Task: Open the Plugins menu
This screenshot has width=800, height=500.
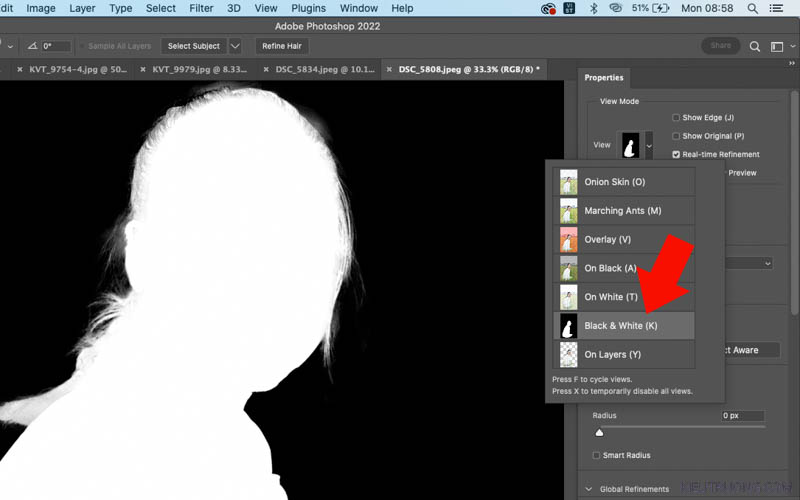Action: click(309, 8)
